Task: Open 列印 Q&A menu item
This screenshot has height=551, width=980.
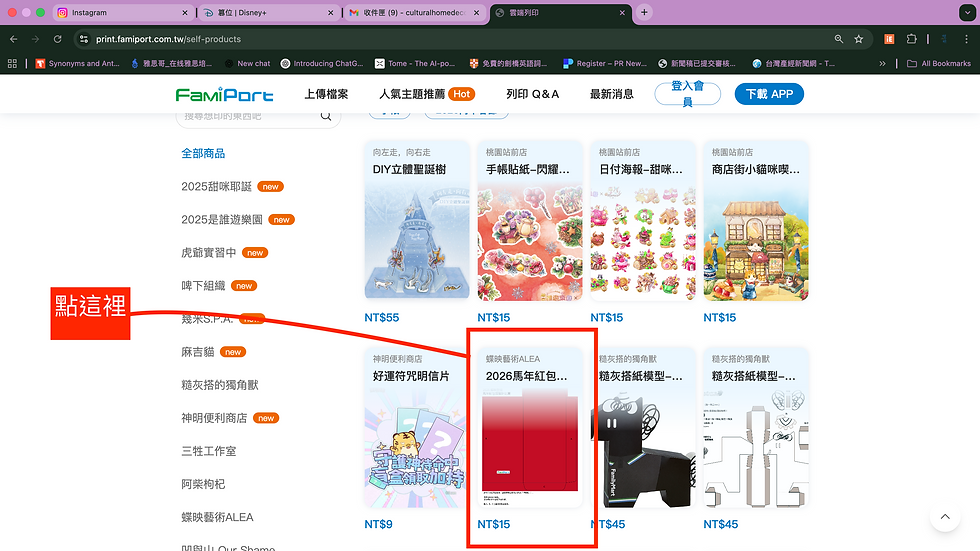Action: [x=532, y=94]
